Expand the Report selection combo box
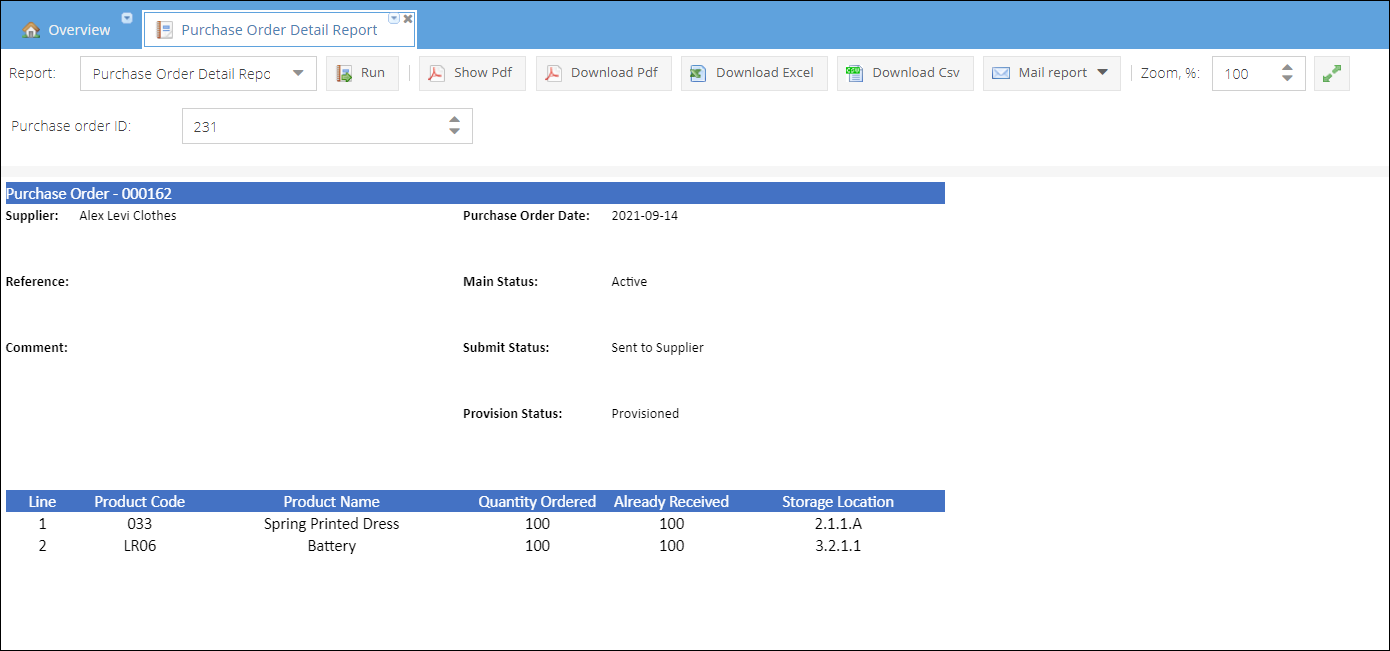1390x651 pixels. point(298,73)
